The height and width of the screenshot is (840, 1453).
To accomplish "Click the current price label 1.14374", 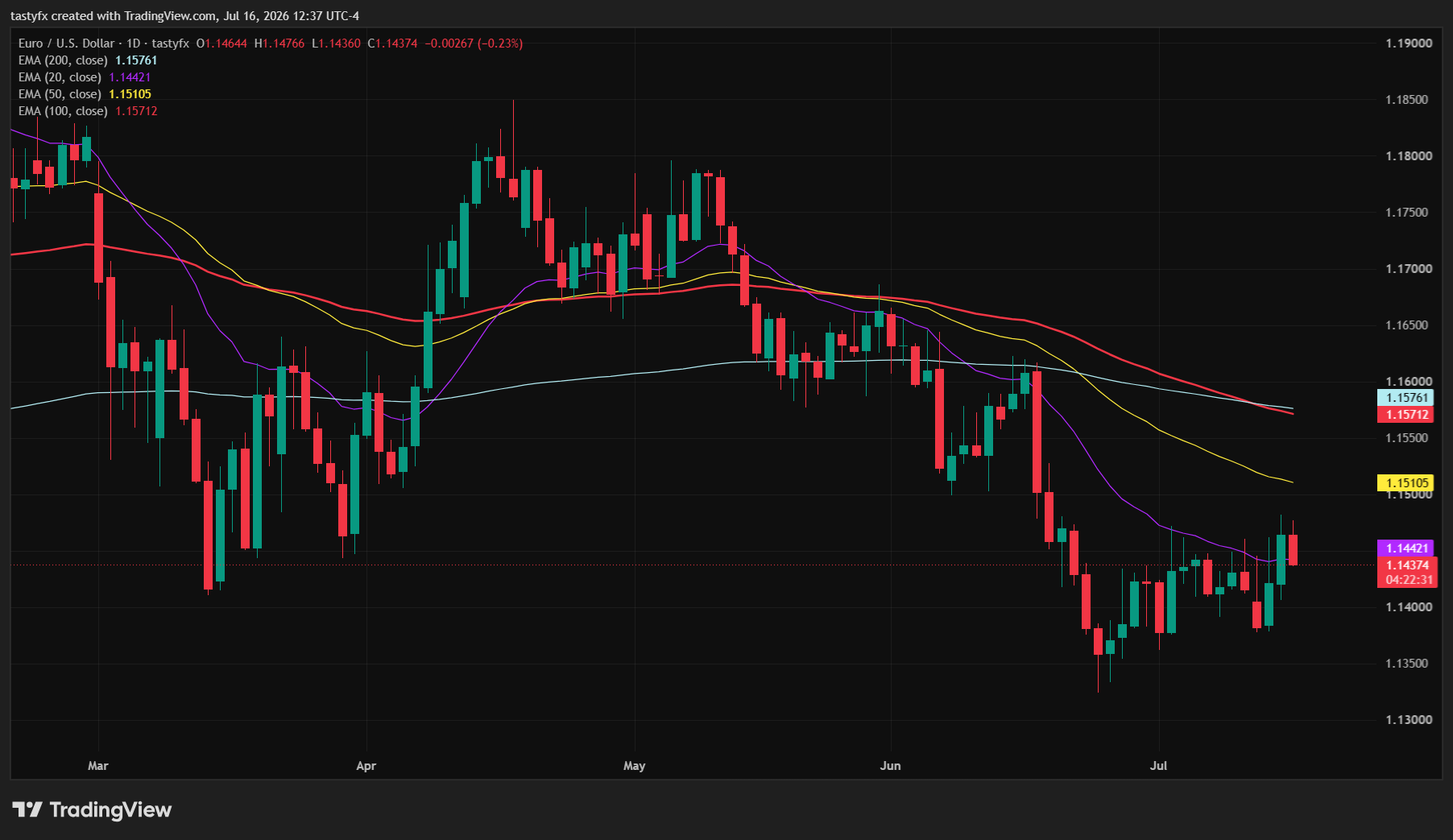I will click(x=1407, y=565).
